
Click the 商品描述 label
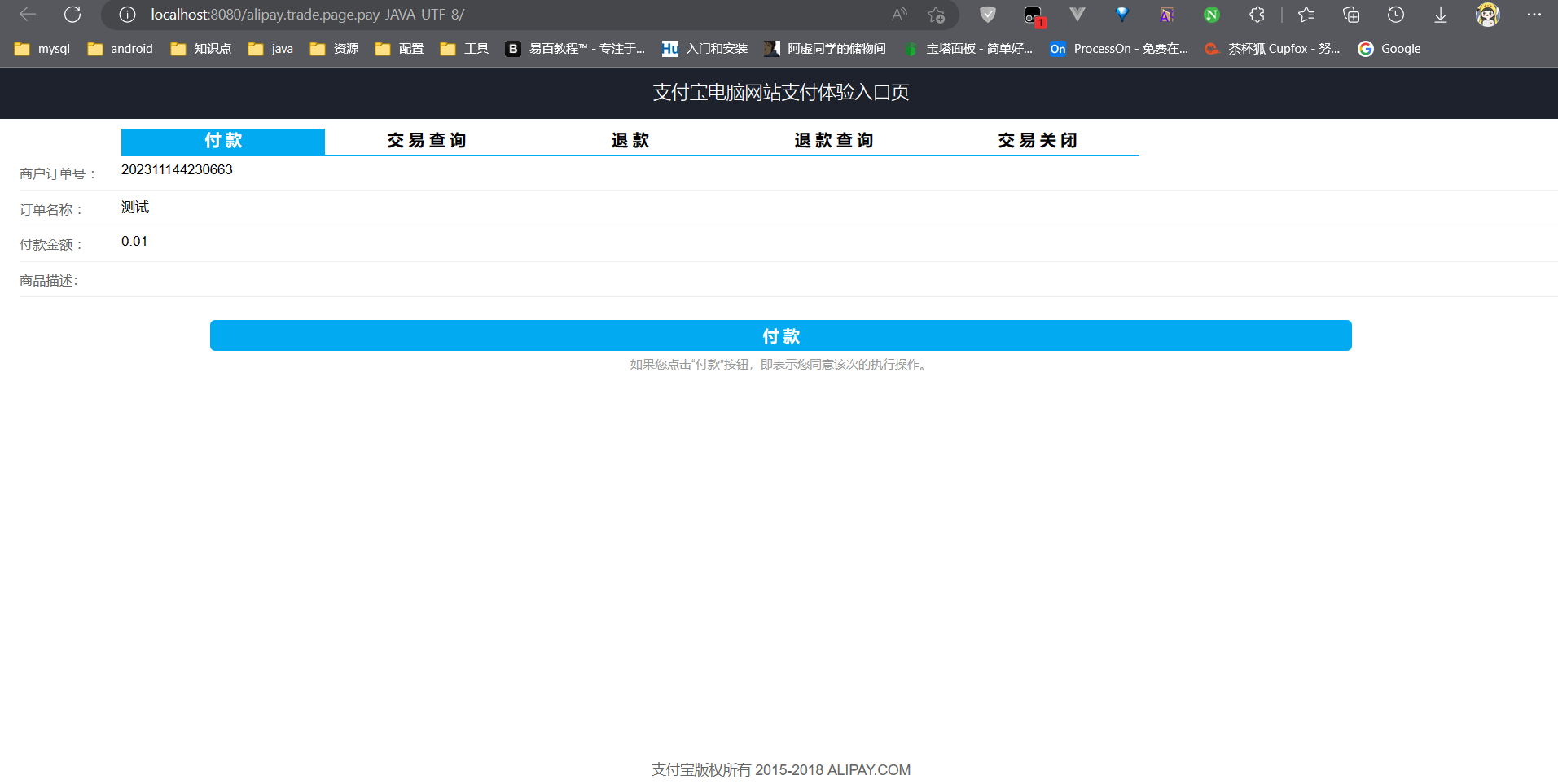(49, 281)
